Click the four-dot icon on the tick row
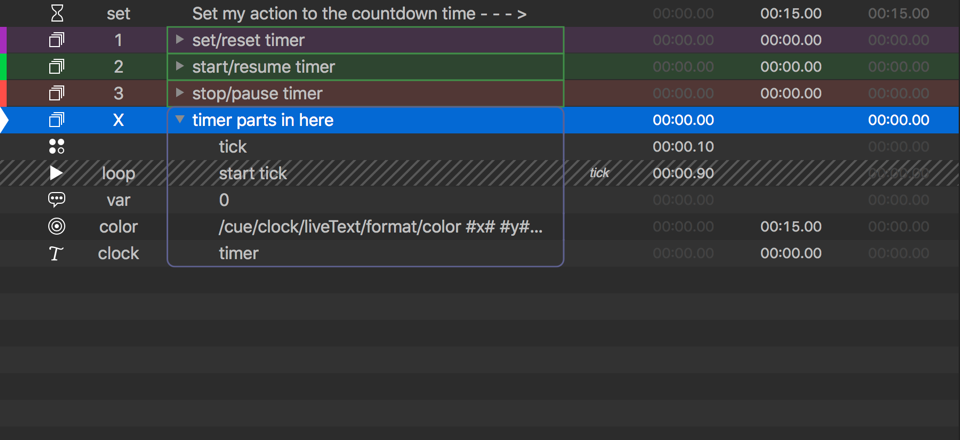 pos(57,147)
